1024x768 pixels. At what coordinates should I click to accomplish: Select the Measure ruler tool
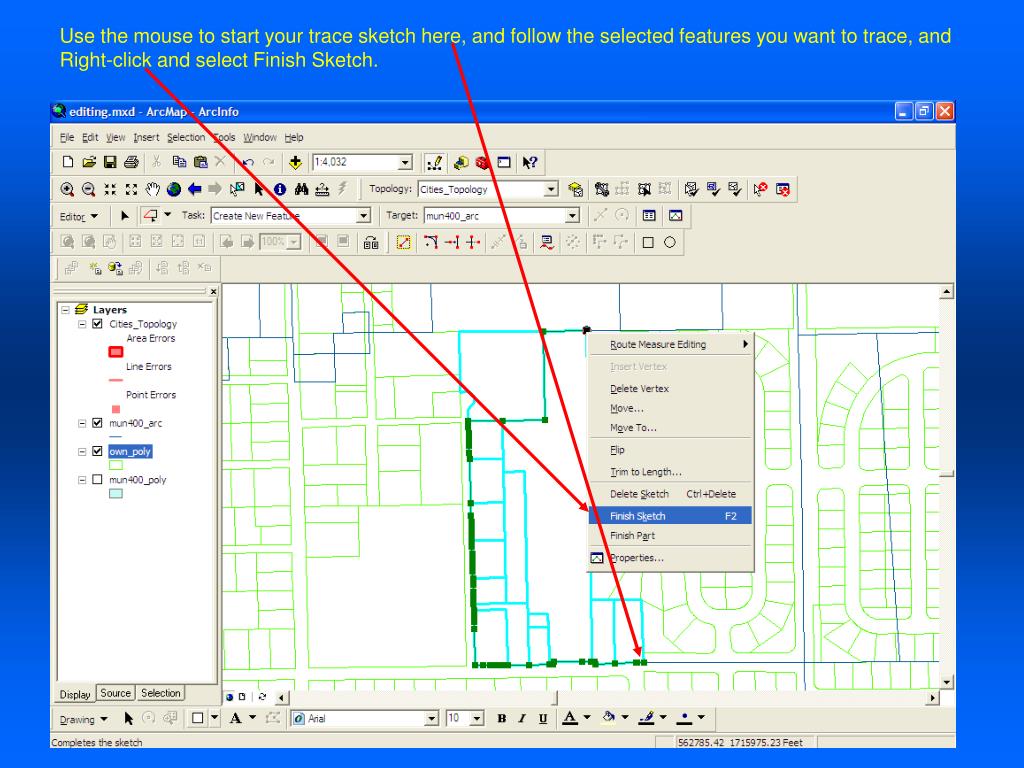322,189
